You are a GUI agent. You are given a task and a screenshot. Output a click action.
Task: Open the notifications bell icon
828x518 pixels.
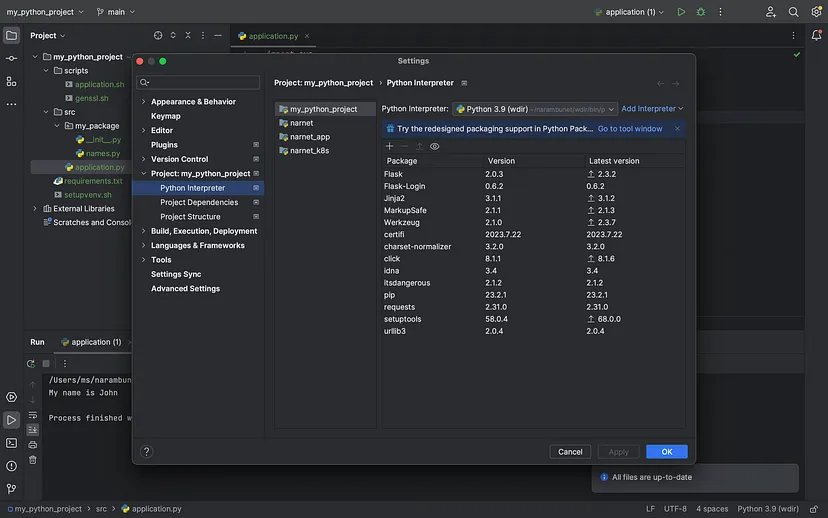pyautogui.click(x=816, y=35)
